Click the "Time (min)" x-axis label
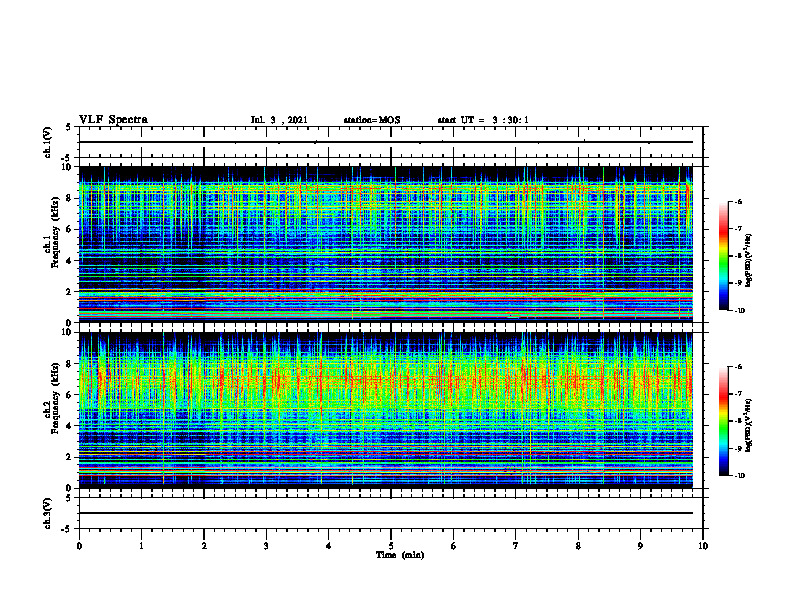 (x=400, y=555)
